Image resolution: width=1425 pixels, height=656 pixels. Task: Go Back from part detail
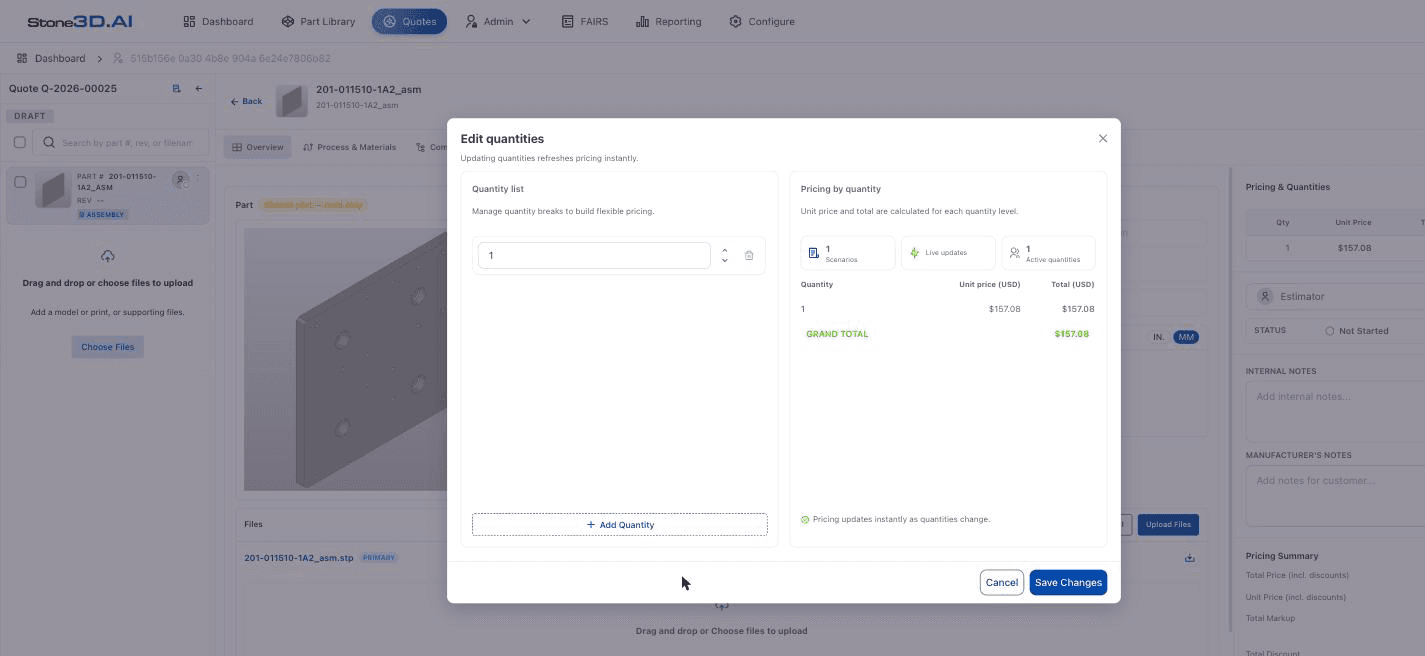pyautogui.click(x=246, y=101)
